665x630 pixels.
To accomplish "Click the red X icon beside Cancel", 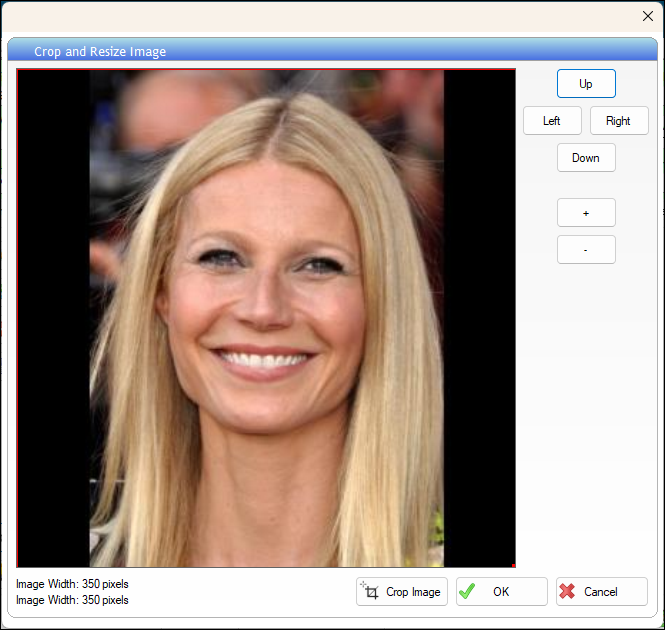I will tap(567, 591).
